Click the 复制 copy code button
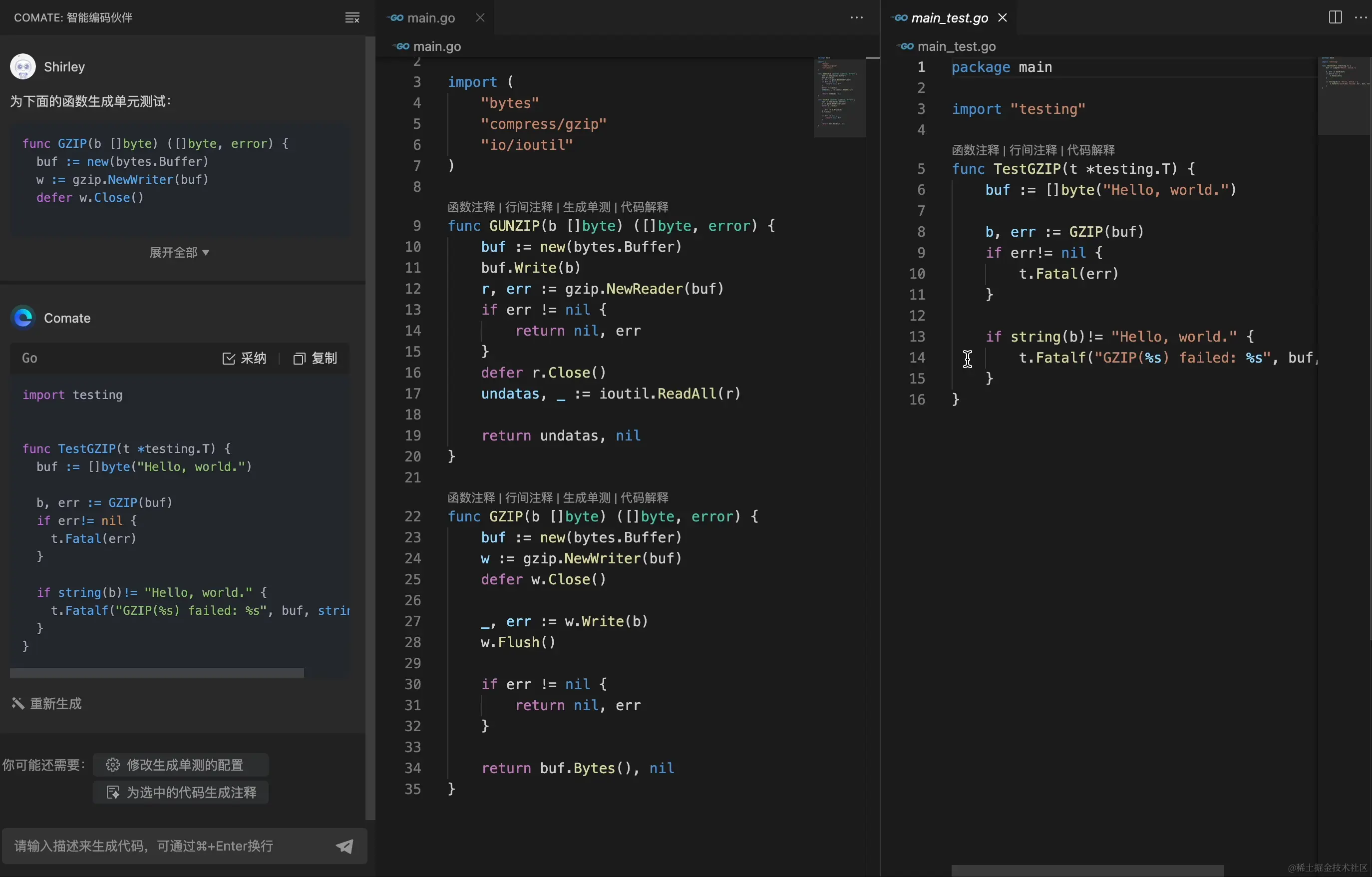 [x=315, y=358]
